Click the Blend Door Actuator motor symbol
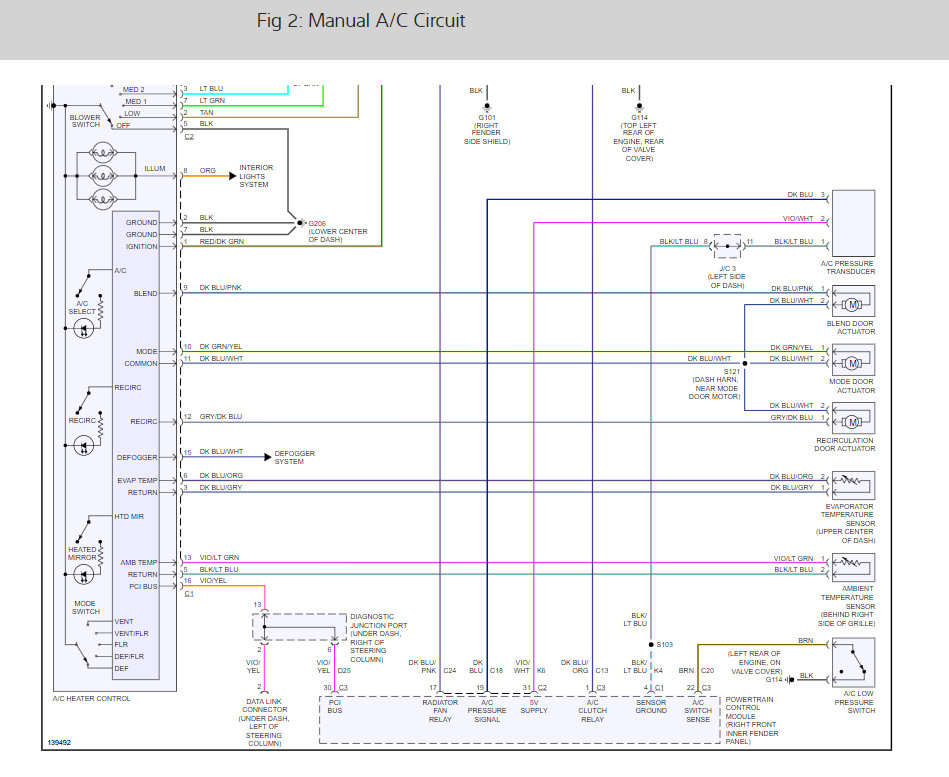Viewport: 949px width, 777px height. (x=853, y=304)
